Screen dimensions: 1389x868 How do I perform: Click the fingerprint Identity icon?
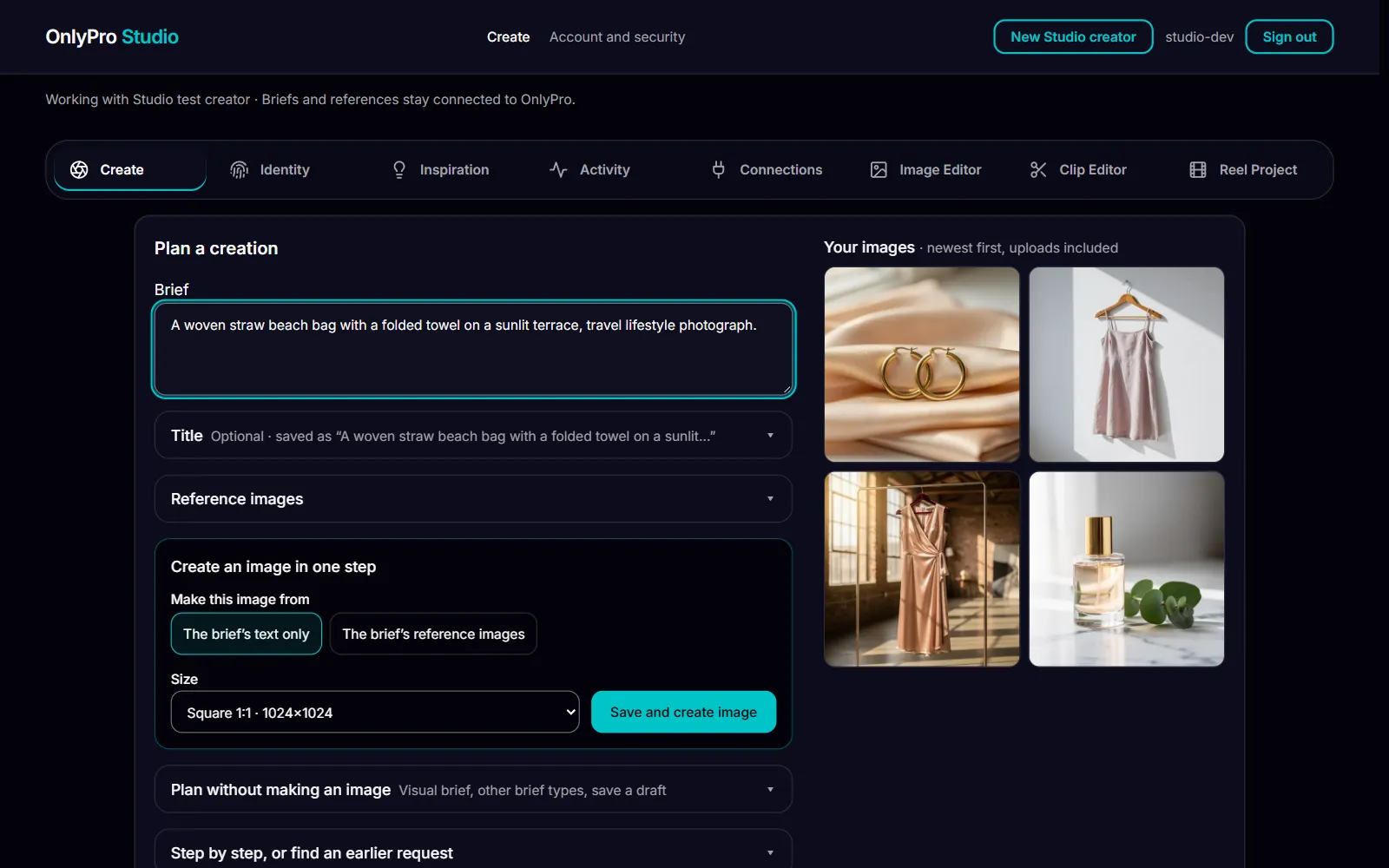pos(239,170)
